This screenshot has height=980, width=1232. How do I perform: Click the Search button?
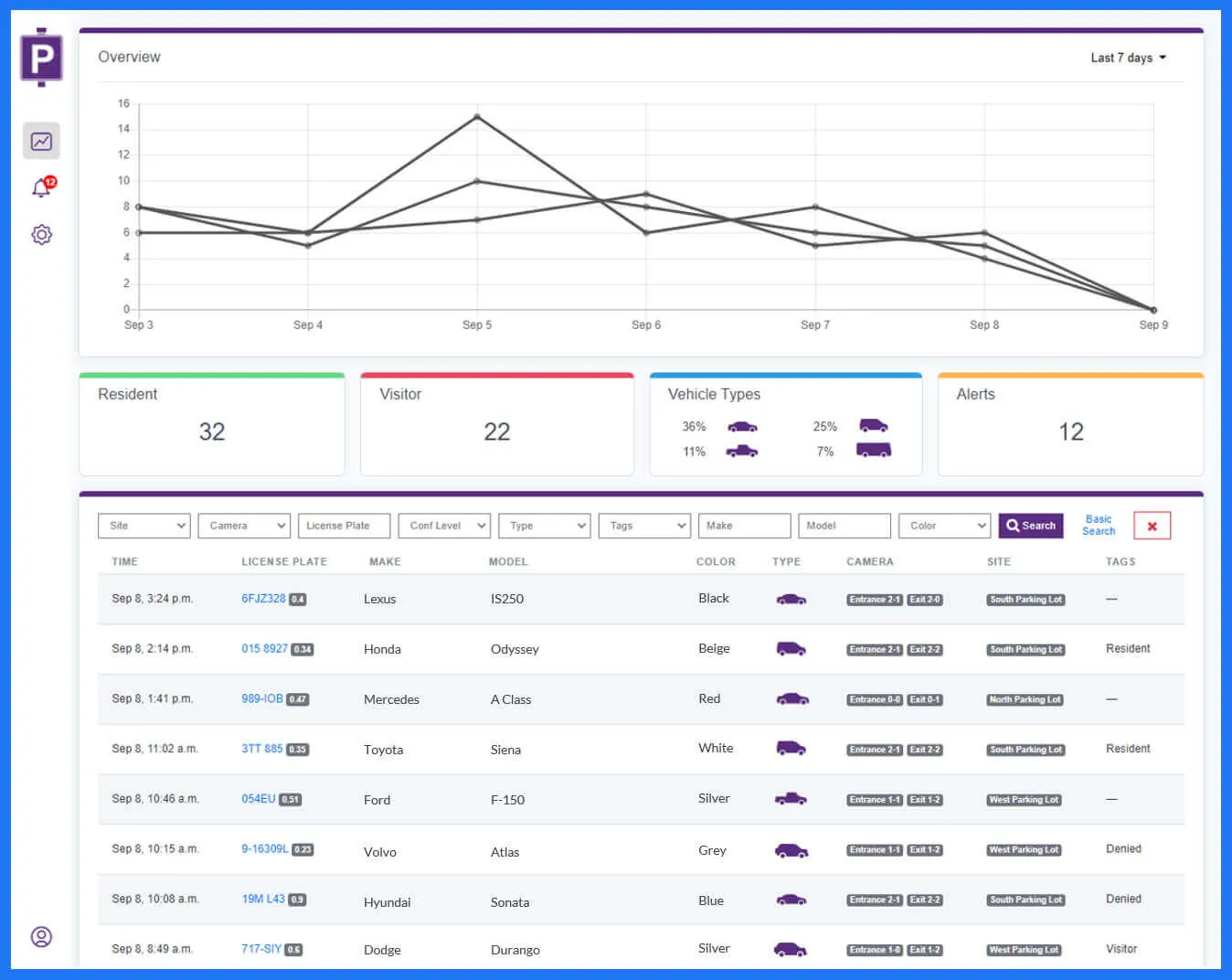pyautogui.click(x=1031, y=526)
